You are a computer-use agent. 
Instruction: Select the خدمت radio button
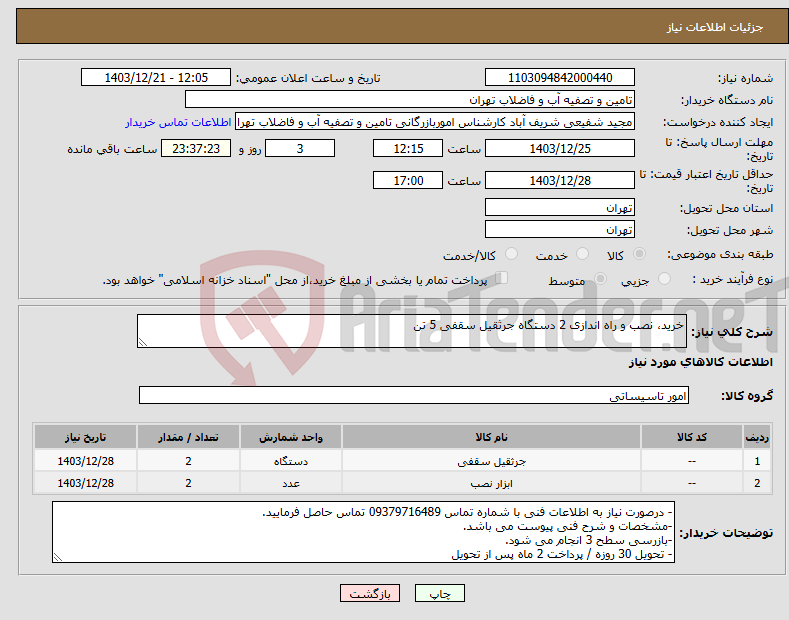(x=582, y=254)
